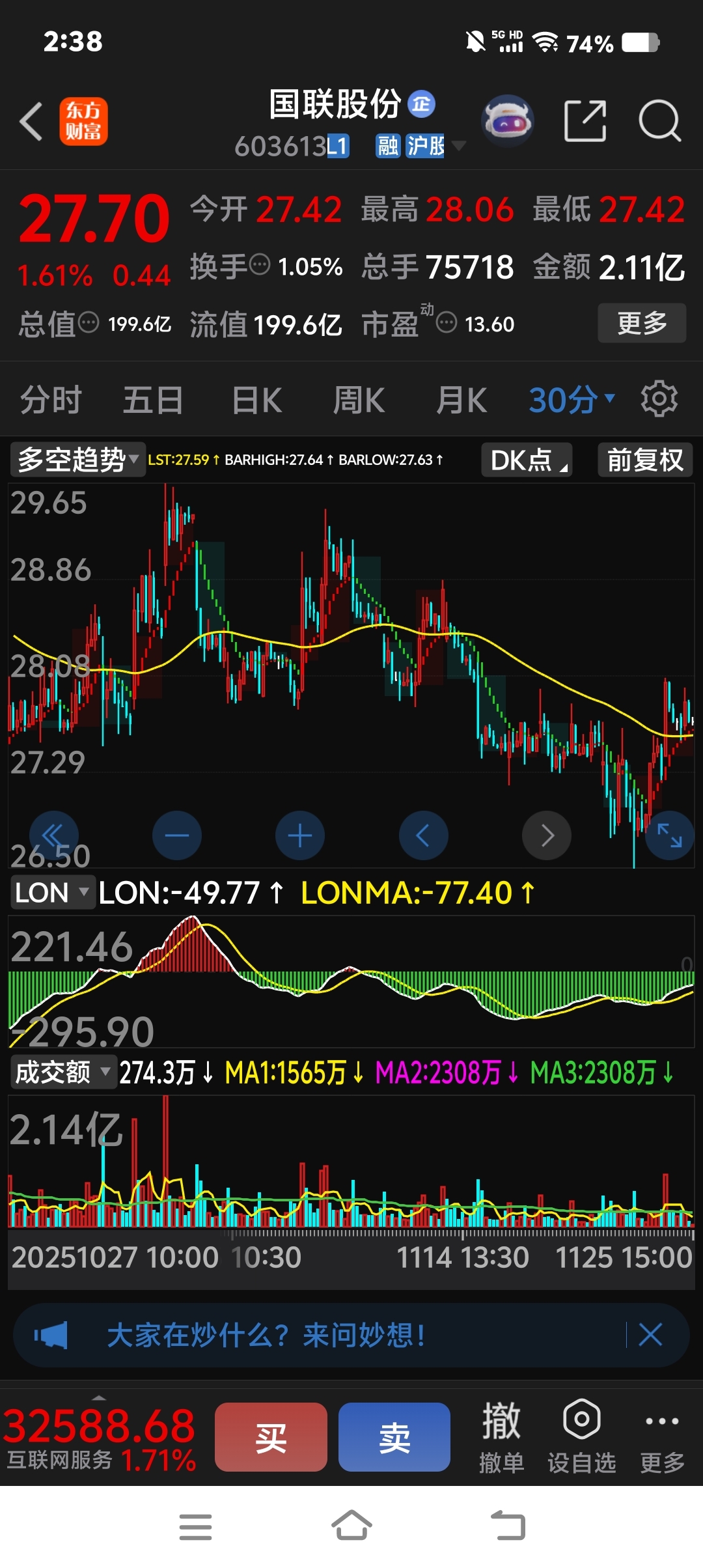Tap the current price 27.70
This screenshot has width=703, height=1568.
(x=94, y=218)
